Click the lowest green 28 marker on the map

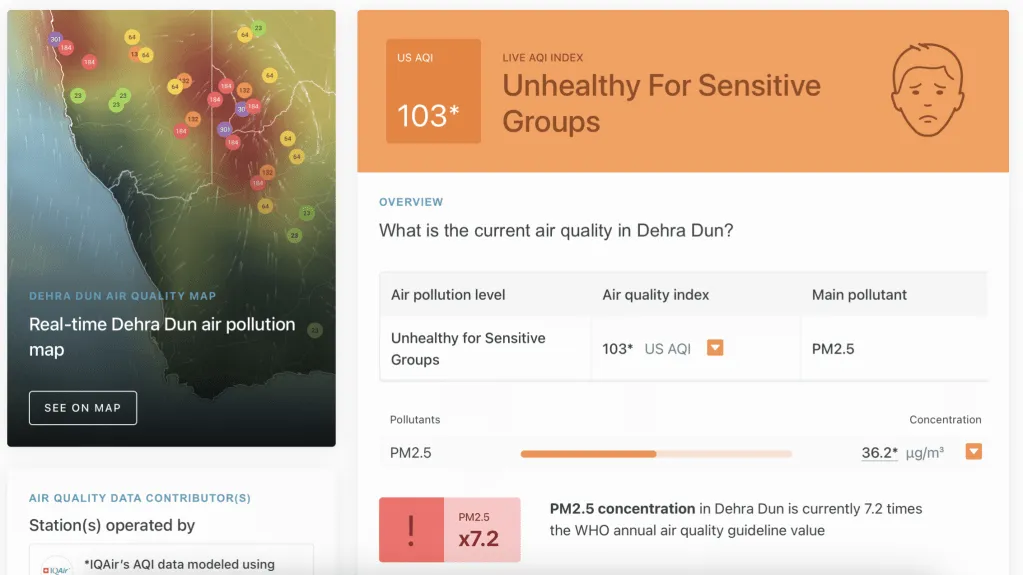point(294,235)
